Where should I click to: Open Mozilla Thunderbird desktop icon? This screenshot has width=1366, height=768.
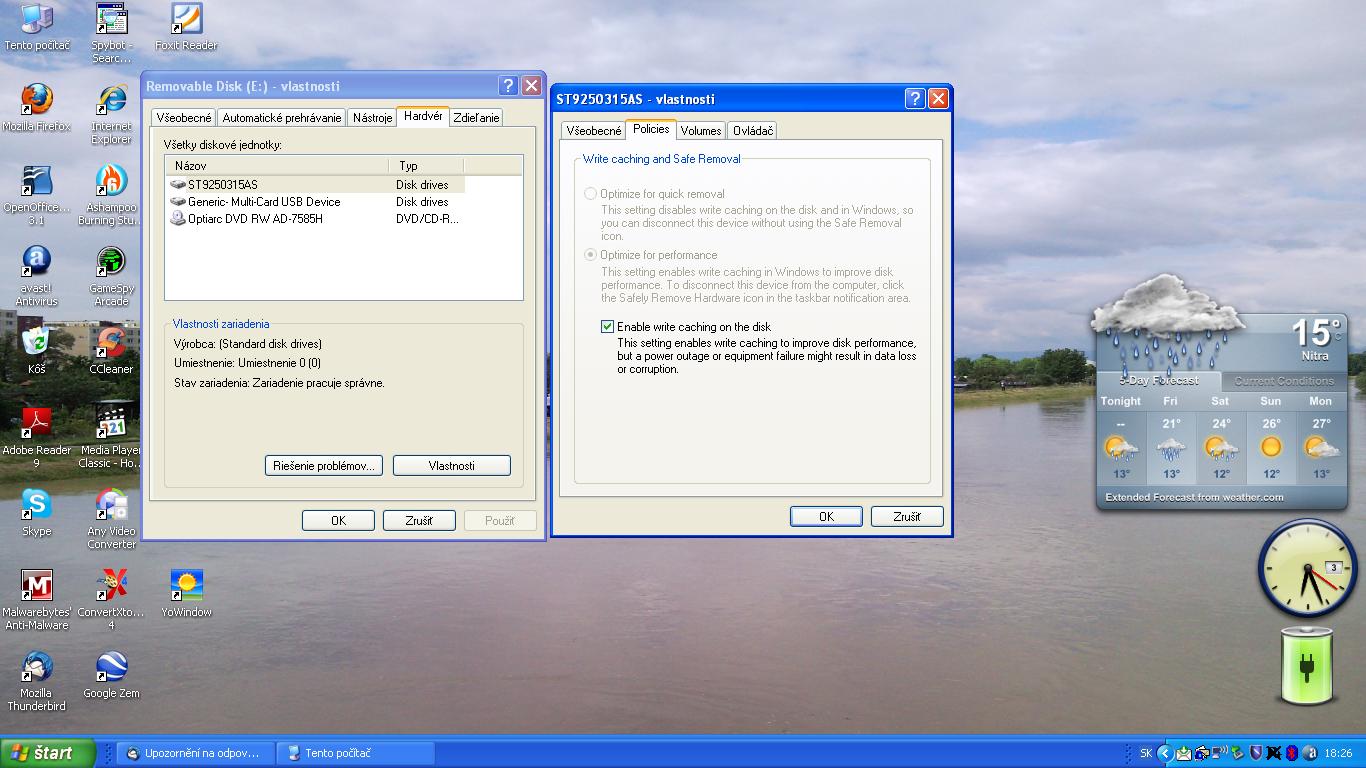pyautogui.click(x=37, y=668)
